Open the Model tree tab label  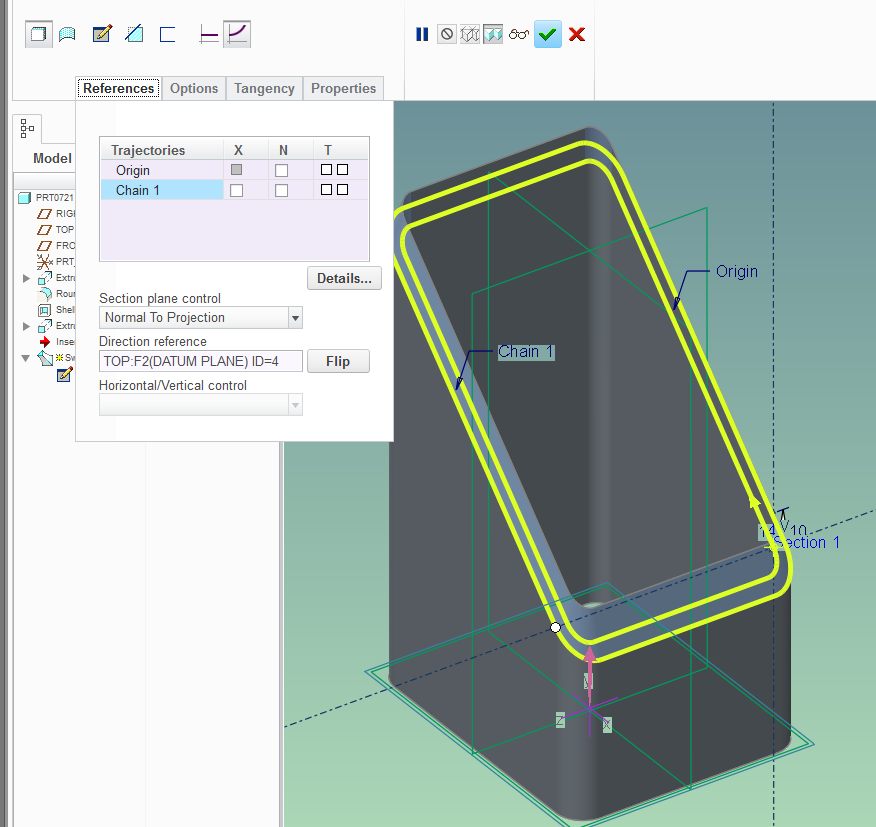52,159
